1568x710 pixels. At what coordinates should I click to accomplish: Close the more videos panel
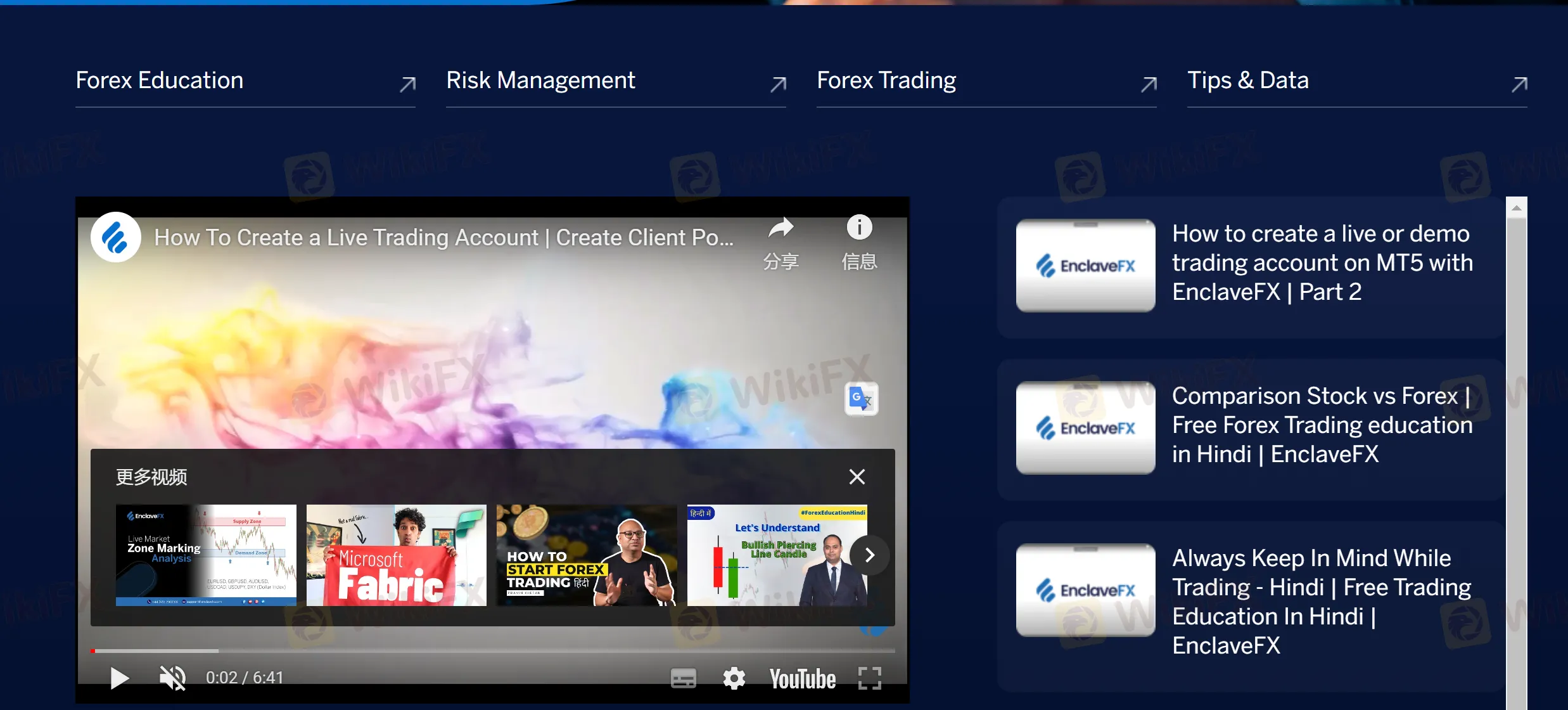pyautogui.click(x=857, y=477)
